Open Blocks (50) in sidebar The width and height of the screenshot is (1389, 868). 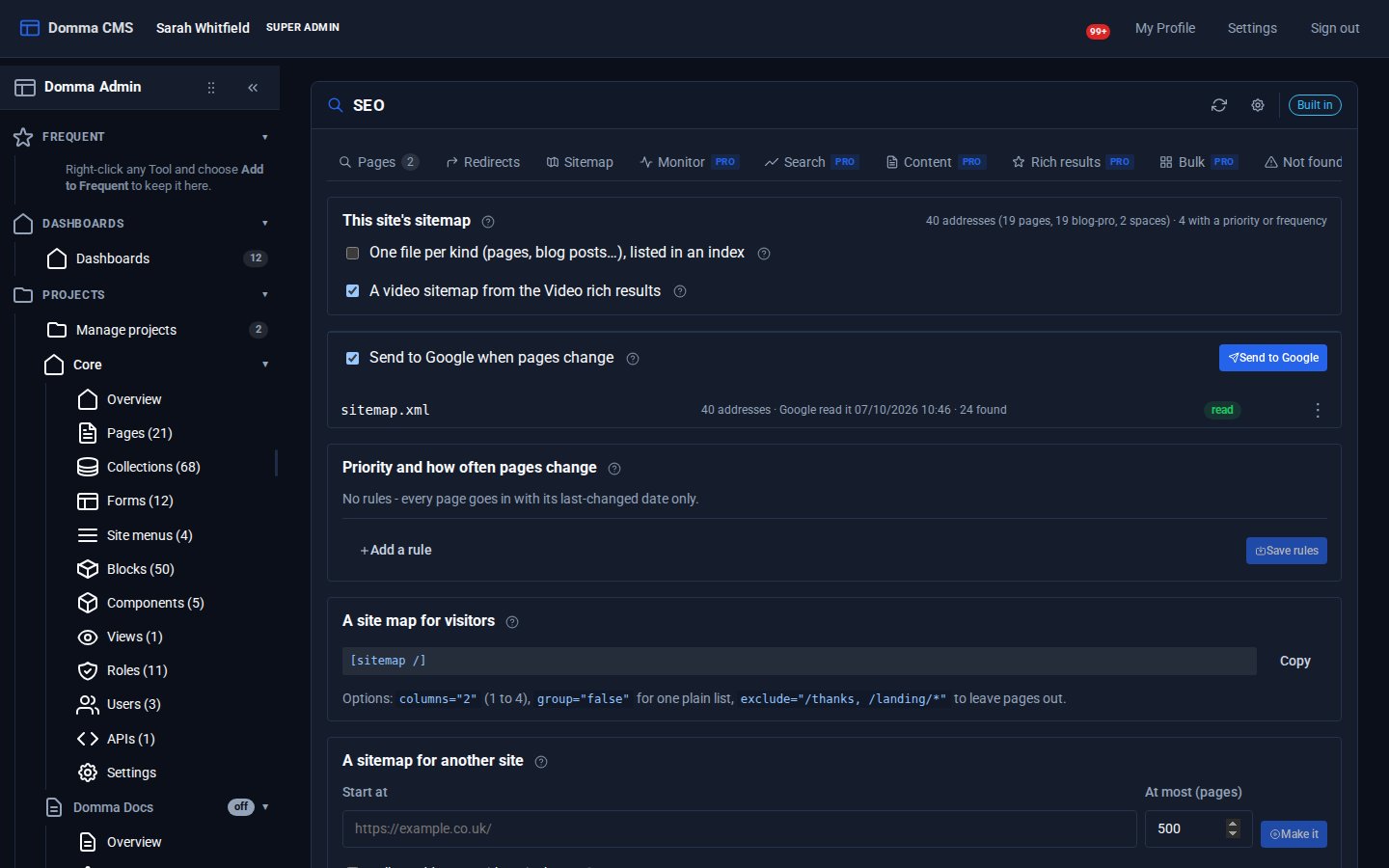141,569
